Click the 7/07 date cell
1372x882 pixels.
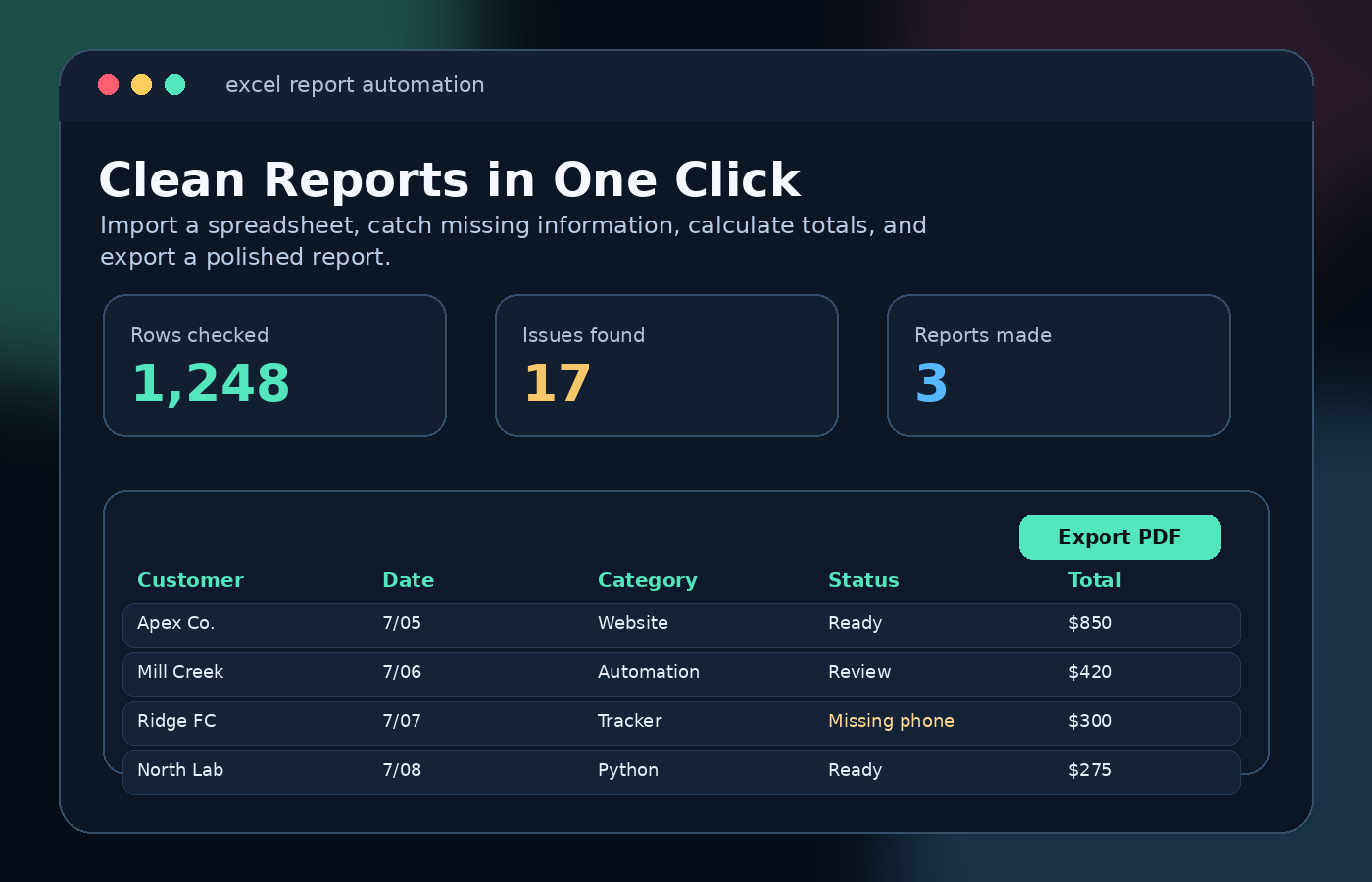402,721
